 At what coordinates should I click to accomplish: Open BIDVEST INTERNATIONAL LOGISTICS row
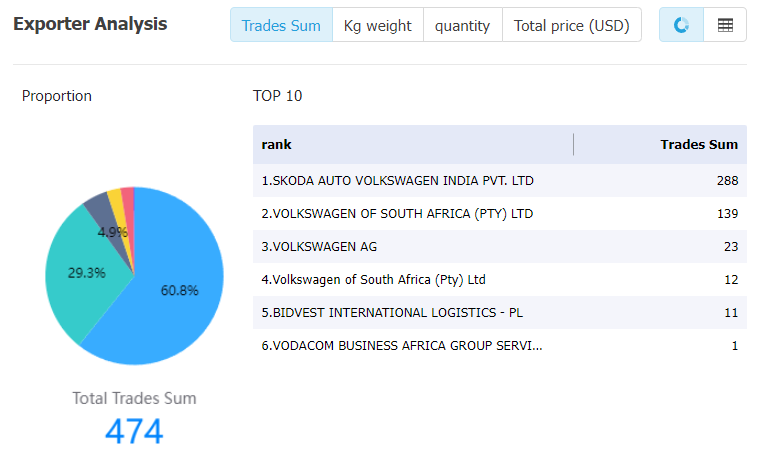(x=500, y=312)
